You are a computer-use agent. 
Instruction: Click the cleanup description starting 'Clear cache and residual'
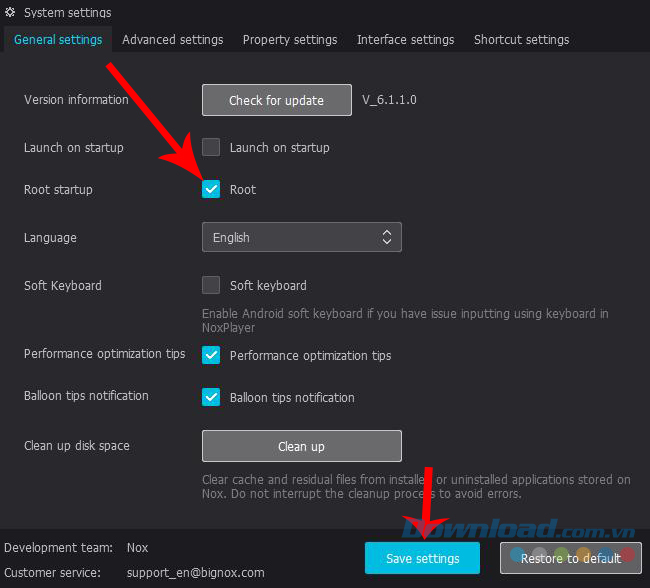point(416,486)
